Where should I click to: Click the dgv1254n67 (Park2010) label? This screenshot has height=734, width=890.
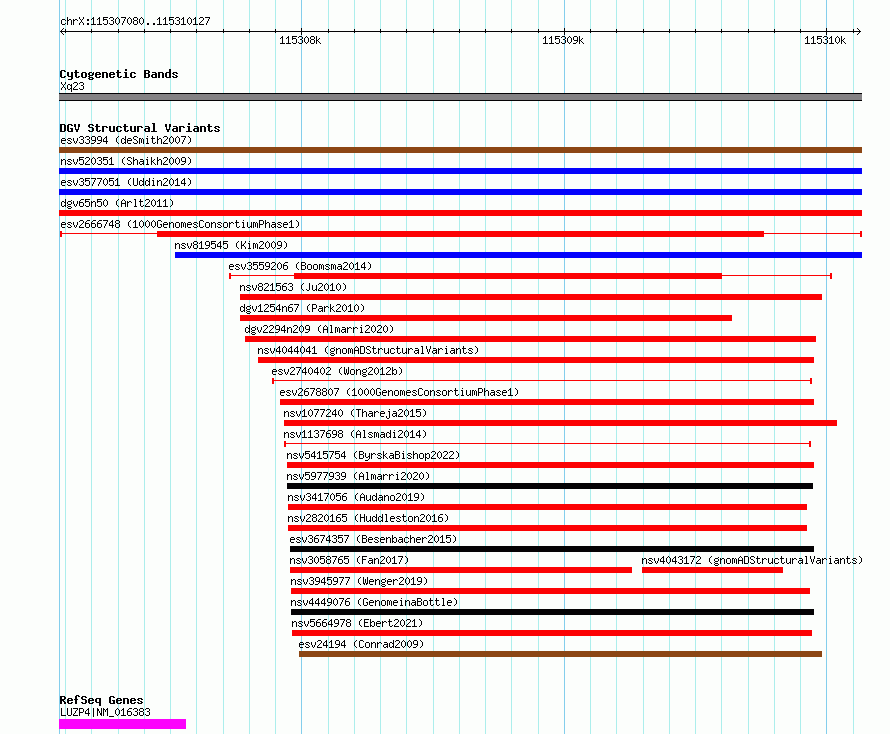(x=302, y=308)
